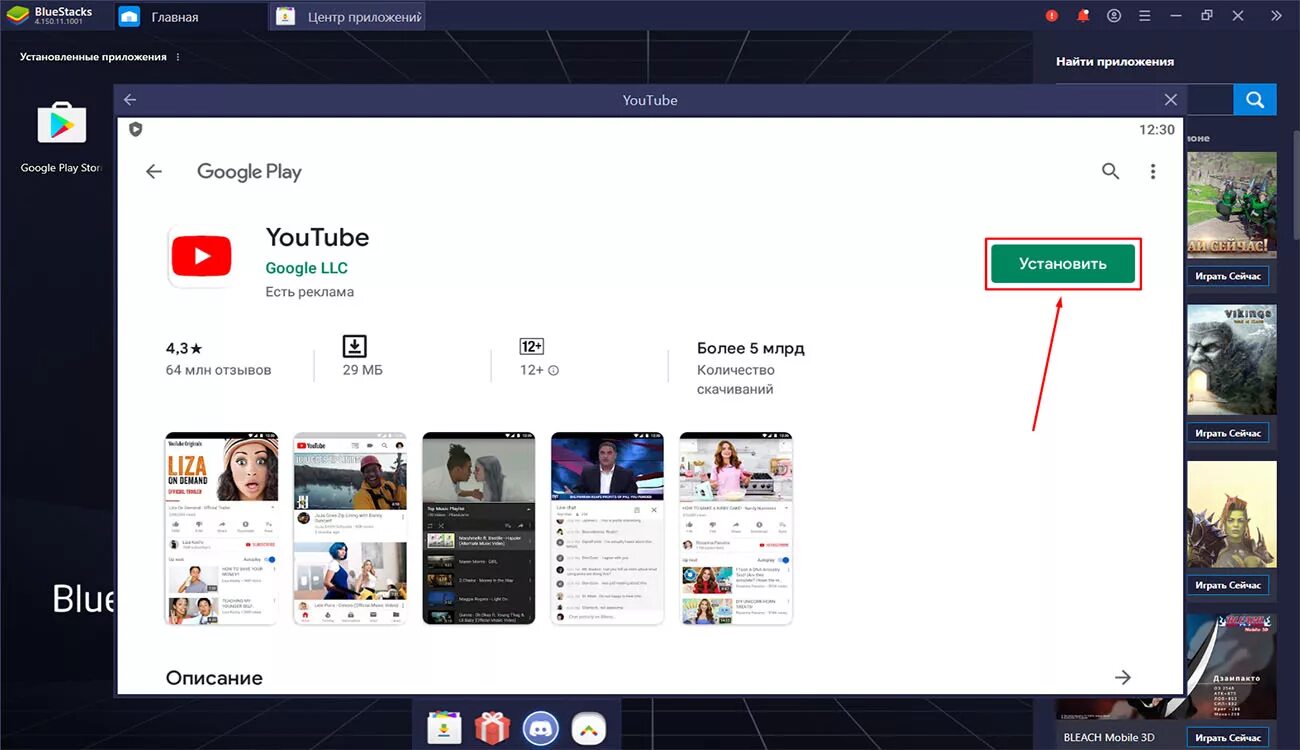Click the back arrow in the YouTube window title bar
The height and width of the screenshot is (750, 1300).
[x=130, y=100]
